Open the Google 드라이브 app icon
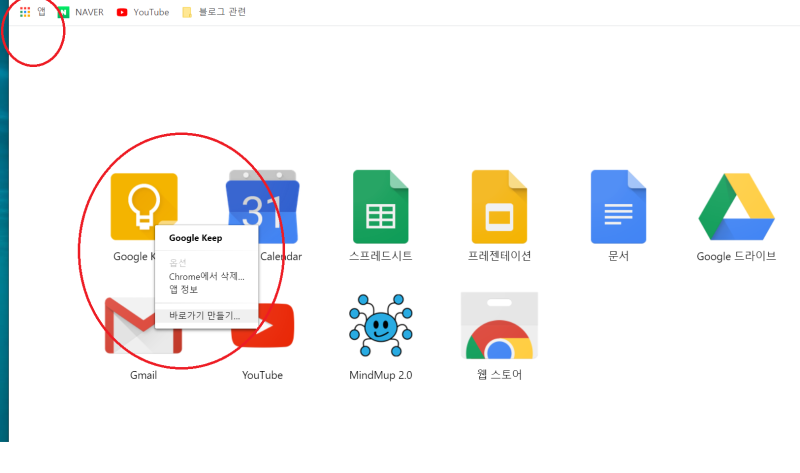This screenshot has width=800, height=473. pyautogui.click(x=737, y=207)
